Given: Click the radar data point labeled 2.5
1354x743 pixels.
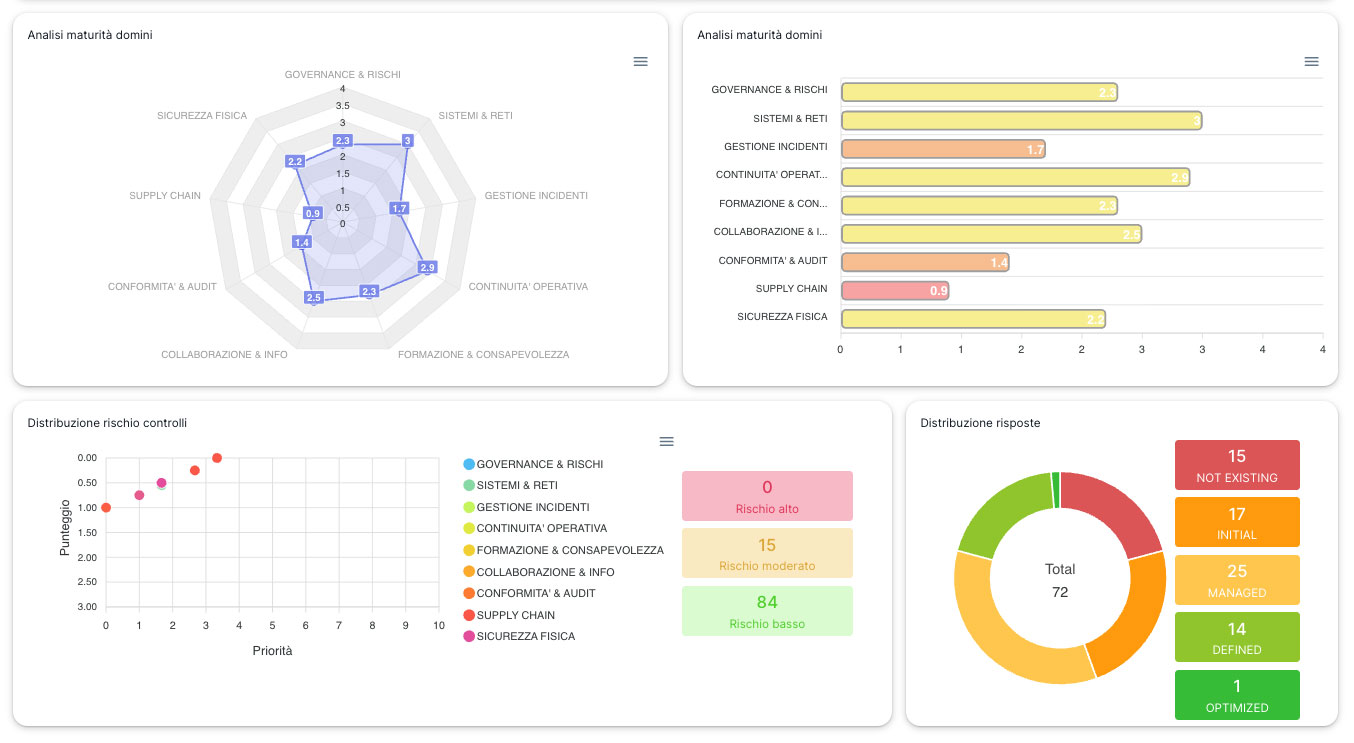Looking at the screenshot, I should [x=313, y=298].
